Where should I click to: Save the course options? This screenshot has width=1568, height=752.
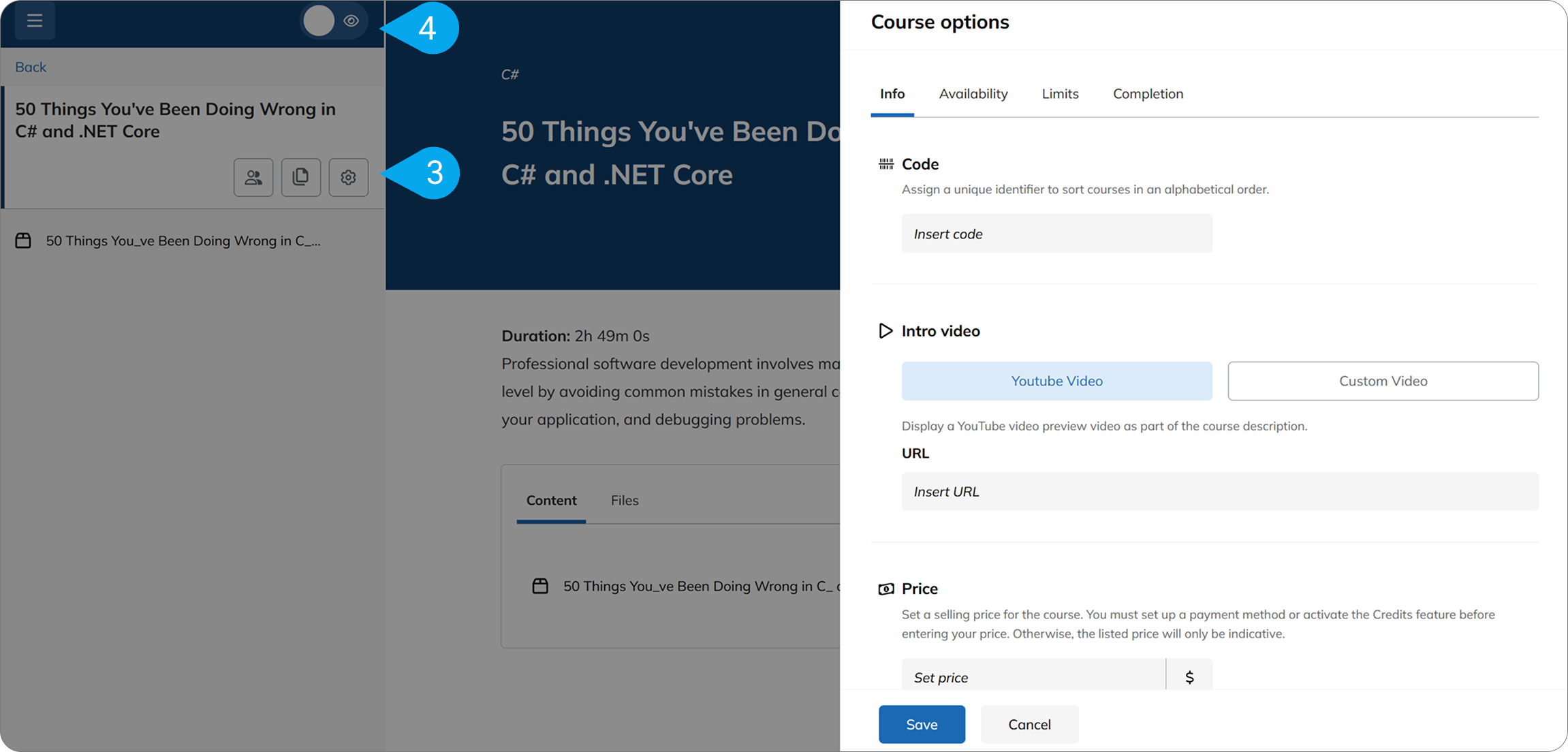click(922, 724)
